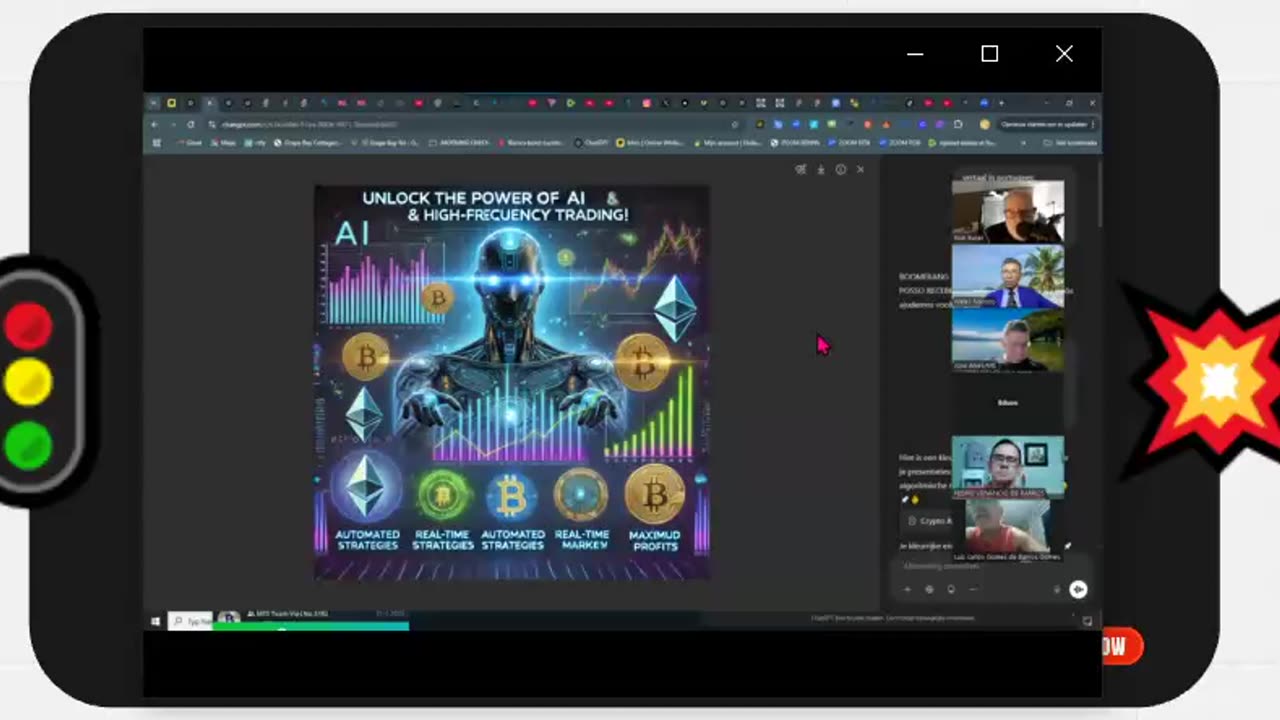The height and width of the screenshot is (720, 1280).
Task: Download the image with download icon
Action: click(821, 170)
